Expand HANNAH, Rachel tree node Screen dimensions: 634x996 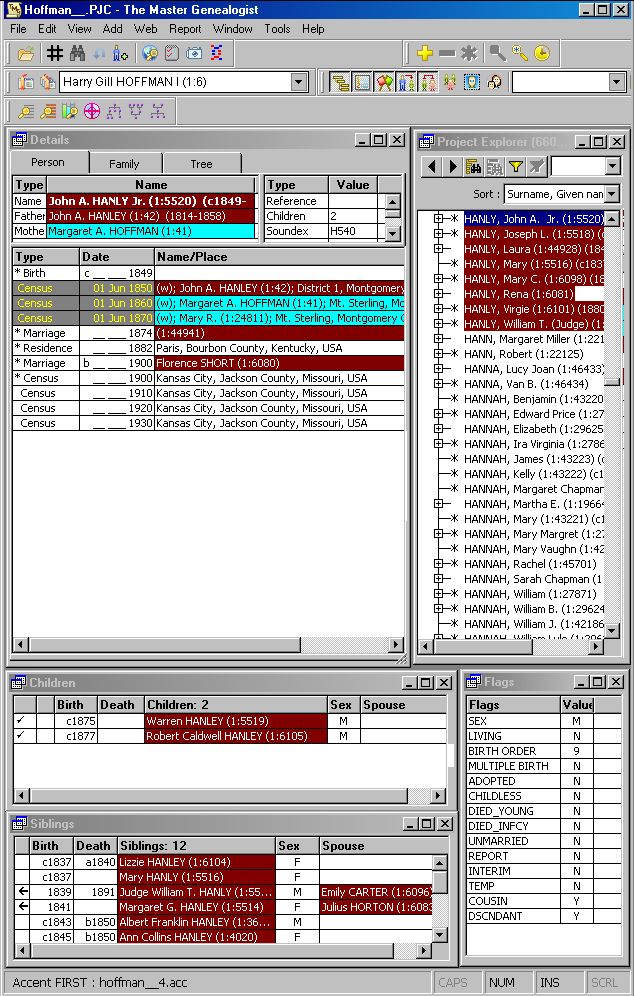(x=438, y=563)
